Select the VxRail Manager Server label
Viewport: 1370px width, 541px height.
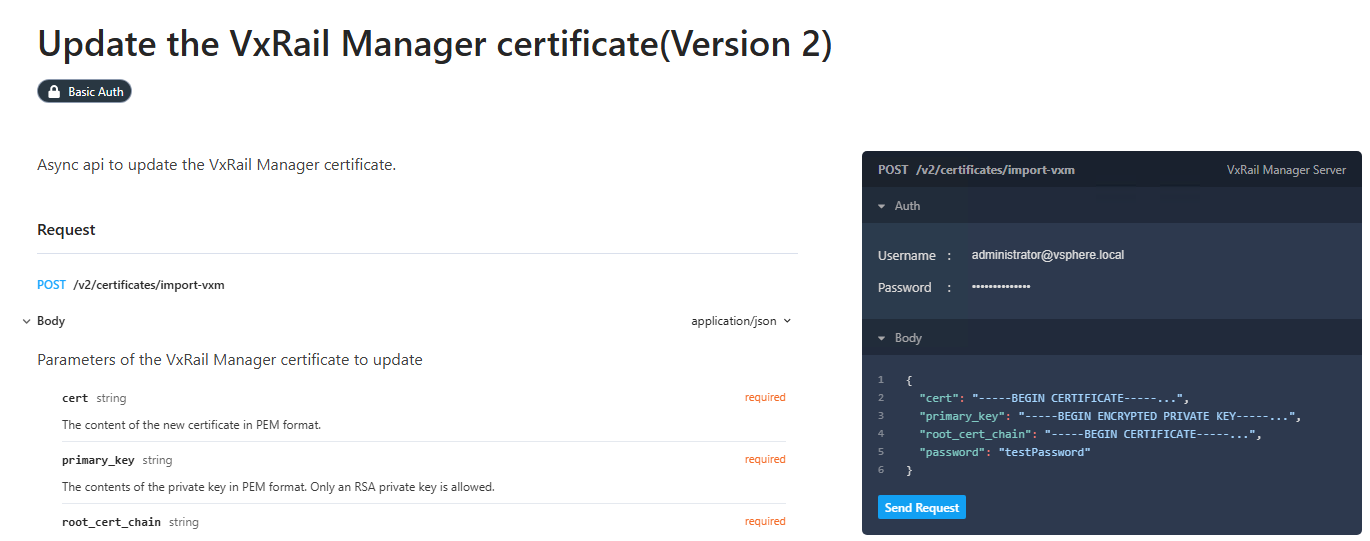[1286, 170]
